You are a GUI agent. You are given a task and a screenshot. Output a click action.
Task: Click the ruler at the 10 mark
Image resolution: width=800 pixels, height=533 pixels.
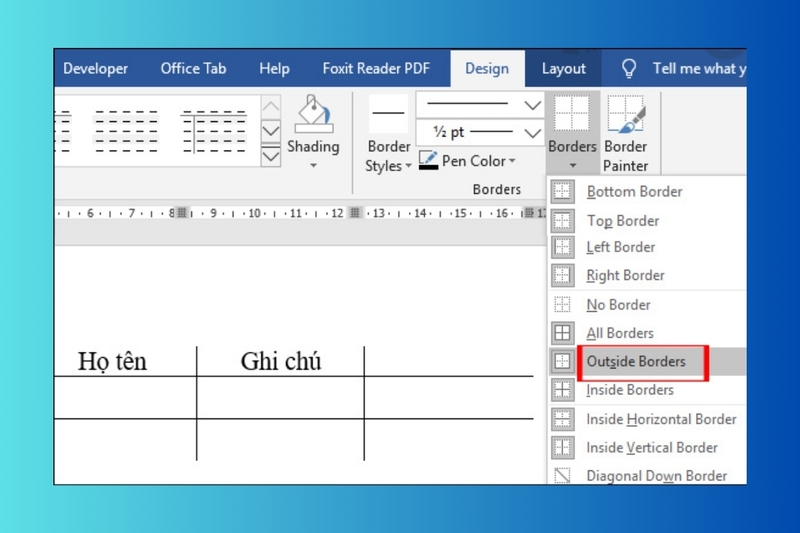(x=254, y=213)
